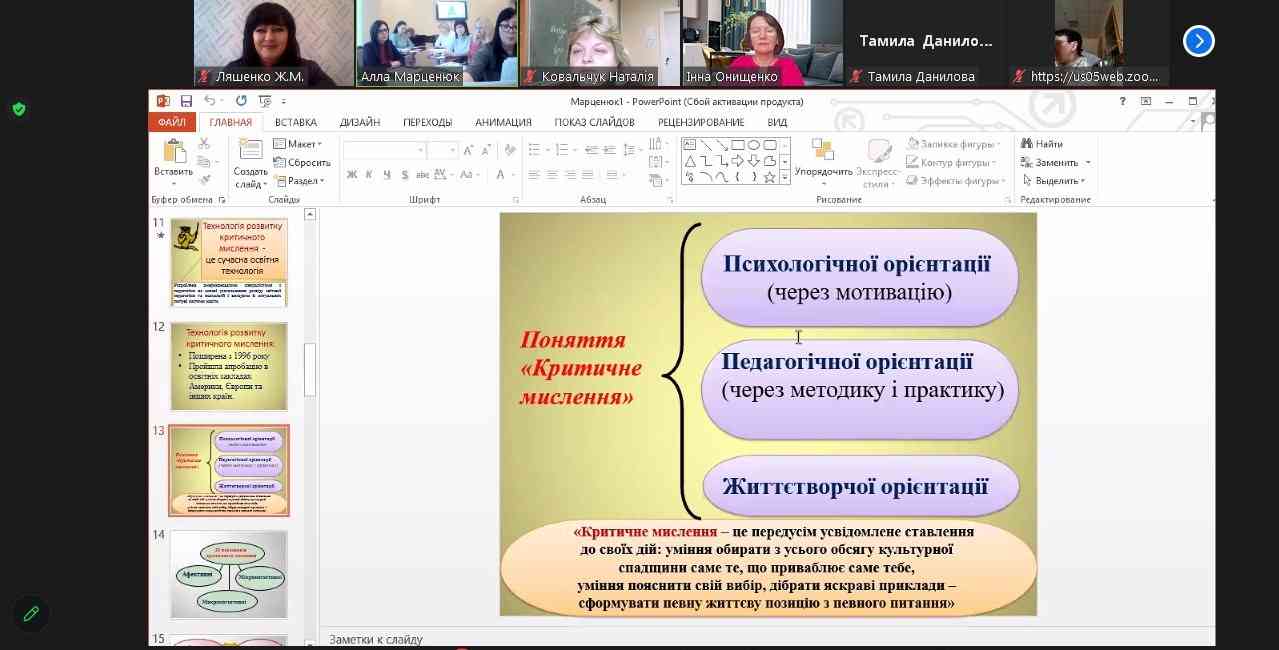Click the green pencil annotate button

tap(31, 613)
